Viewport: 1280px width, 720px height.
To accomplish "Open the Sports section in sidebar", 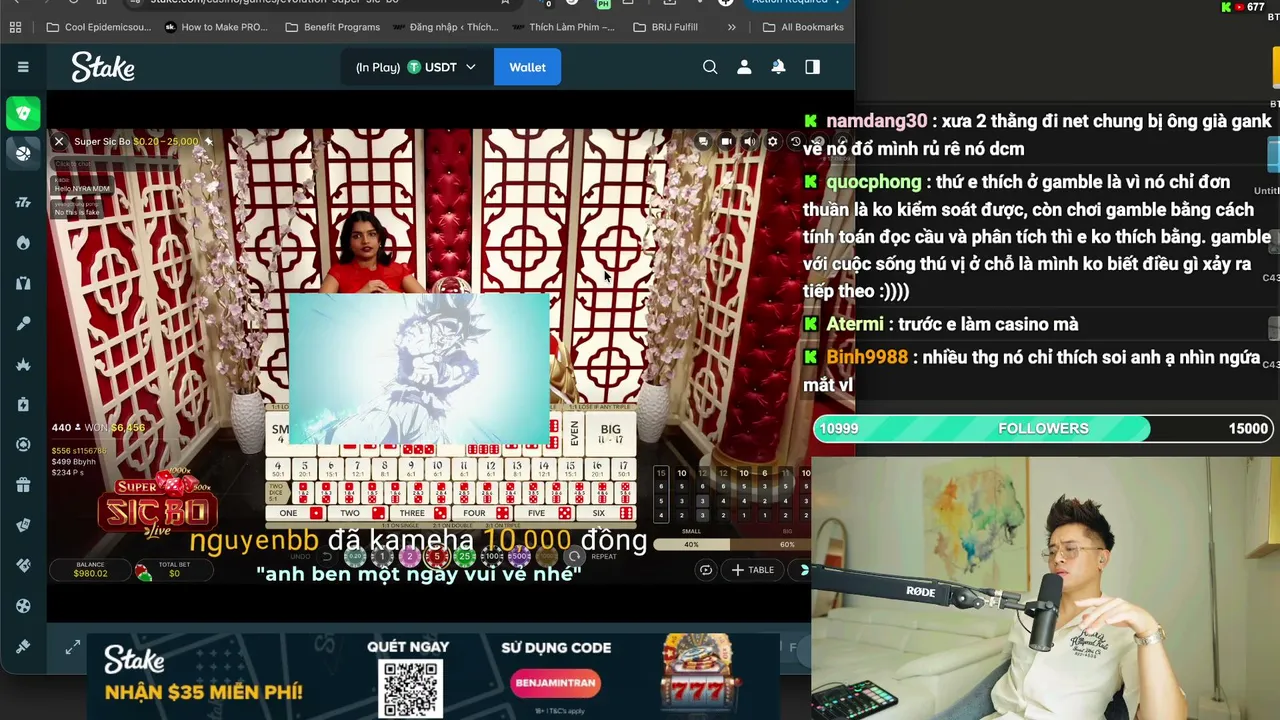I will point(23,153).
